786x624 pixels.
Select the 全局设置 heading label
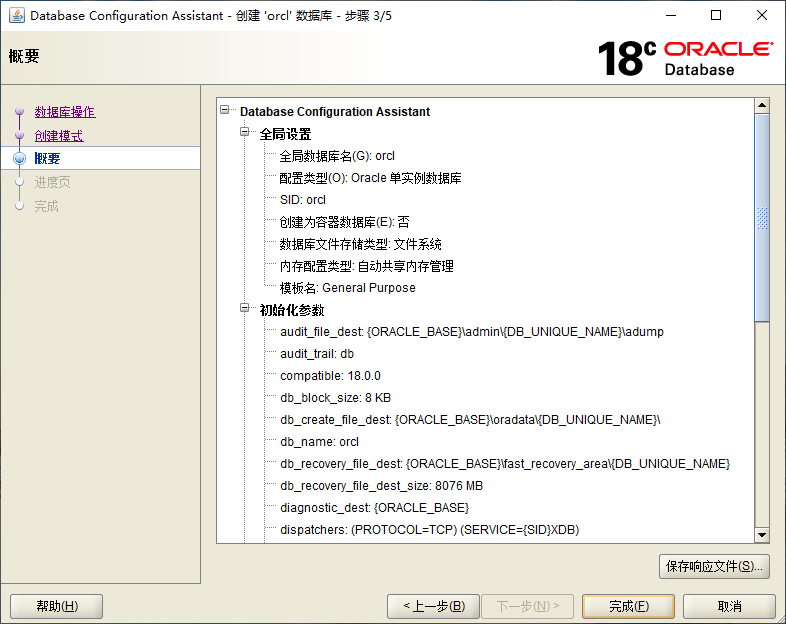click(285, 134)
